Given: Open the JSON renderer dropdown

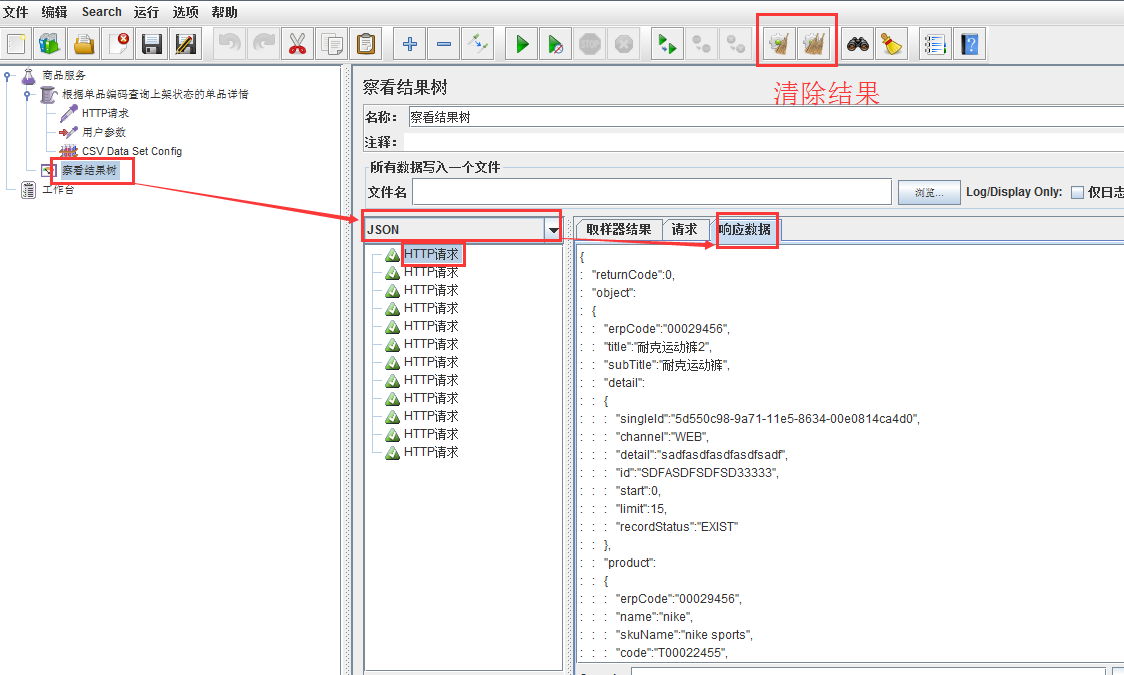Looking at the screenshot, I should point(553,230).
